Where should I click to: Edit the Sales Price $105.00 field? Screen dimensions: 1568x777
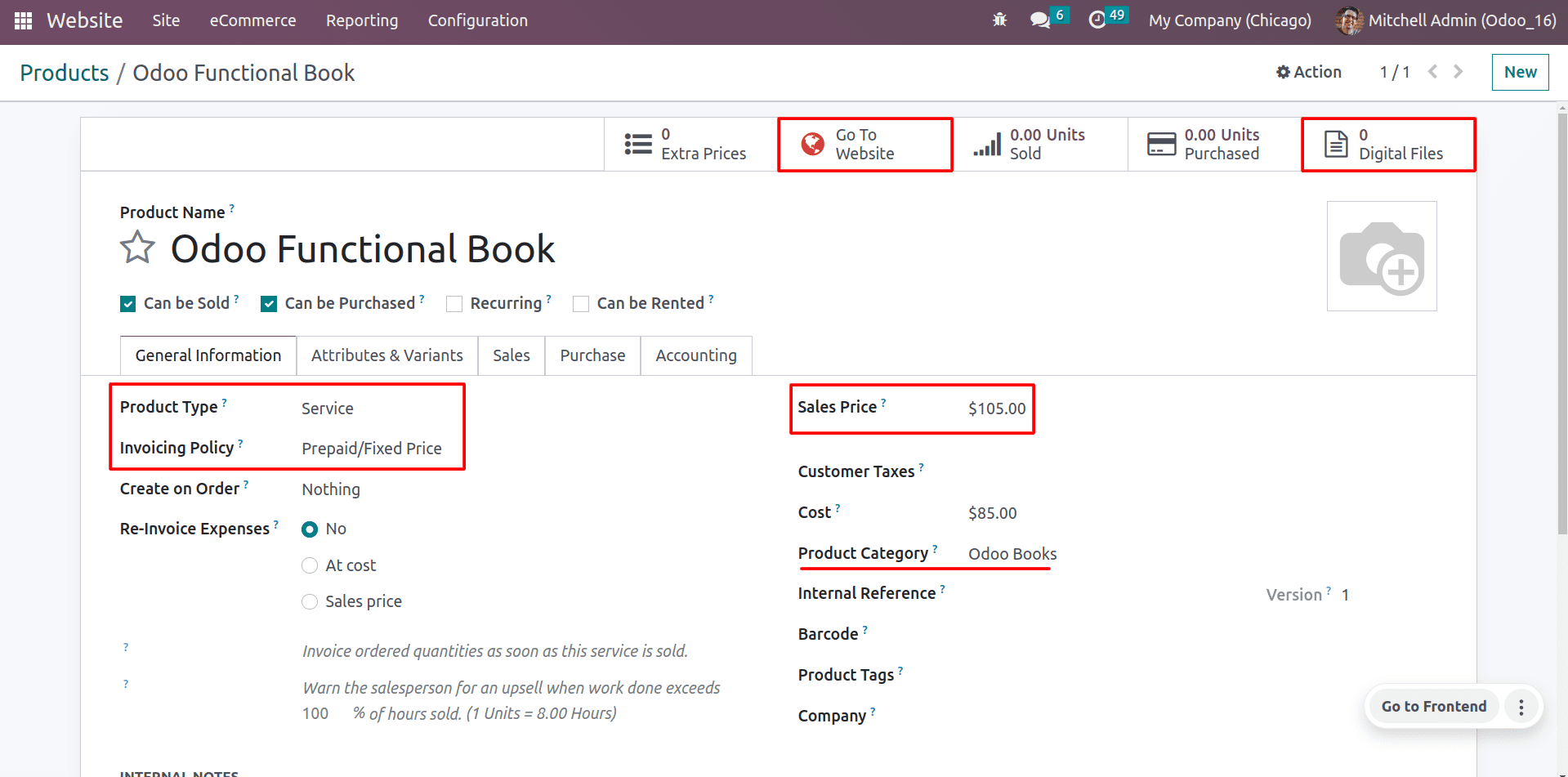[x=997, y=409]
